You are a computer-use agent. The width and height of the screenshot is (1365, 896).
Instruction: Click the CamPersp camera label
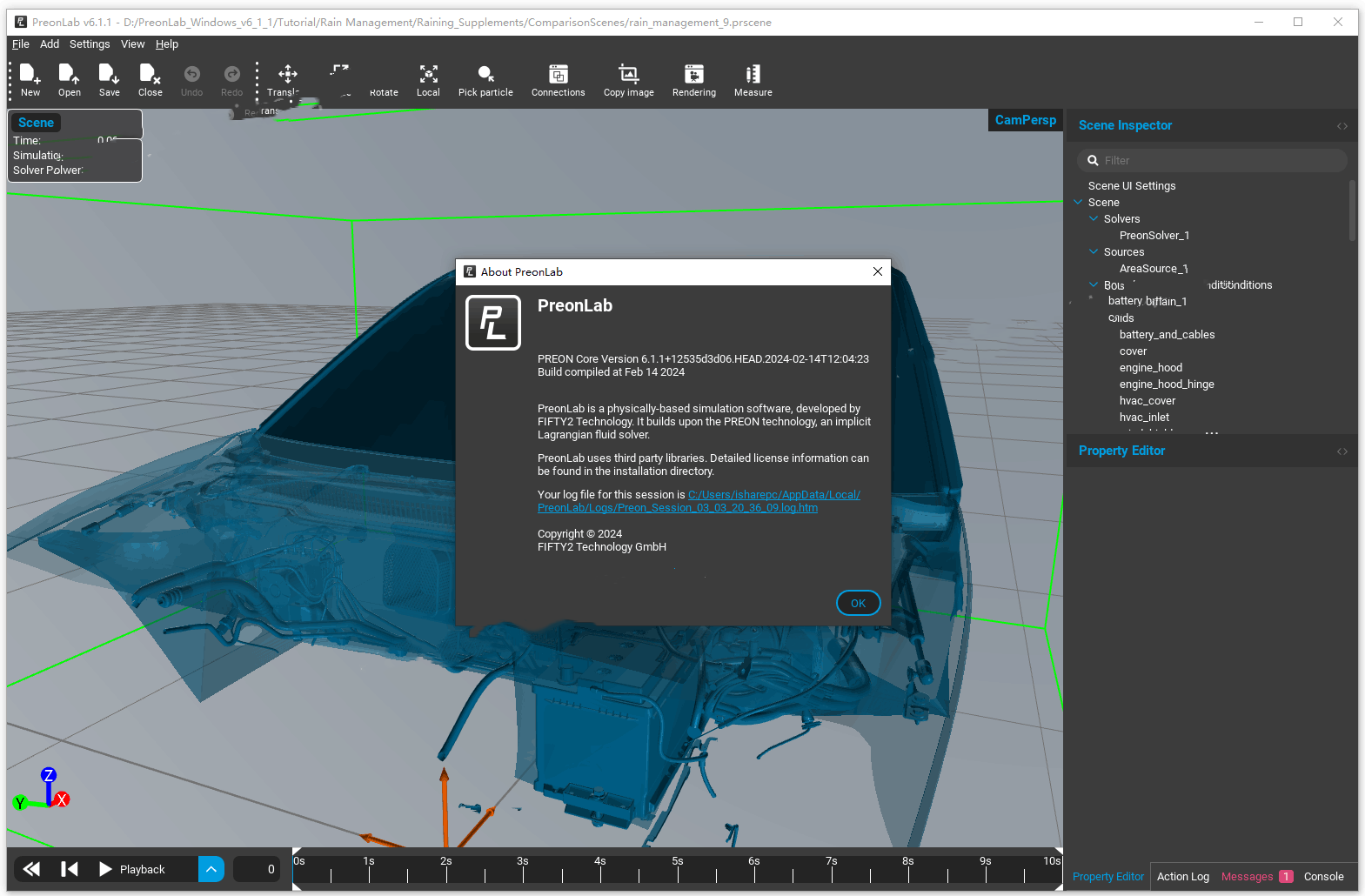tap(1026, 120)
